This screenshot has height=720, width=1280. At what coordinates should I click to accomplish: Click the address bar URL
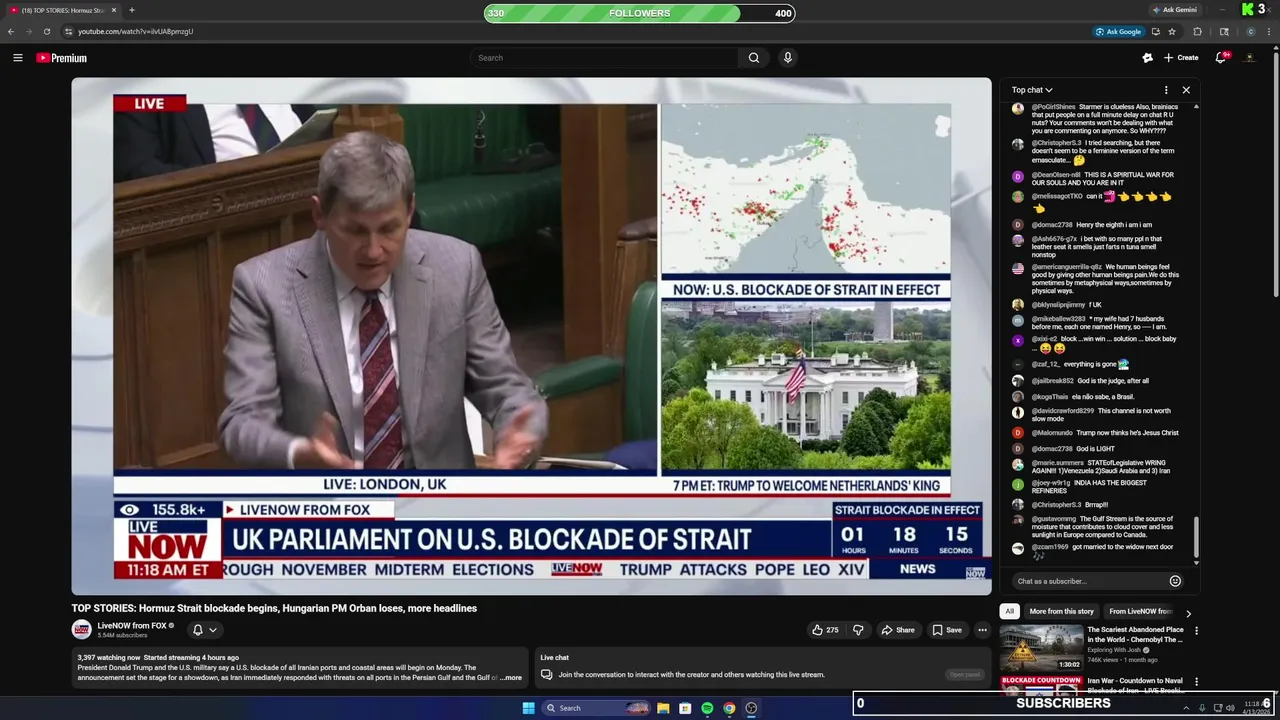(x=136, y=31)
